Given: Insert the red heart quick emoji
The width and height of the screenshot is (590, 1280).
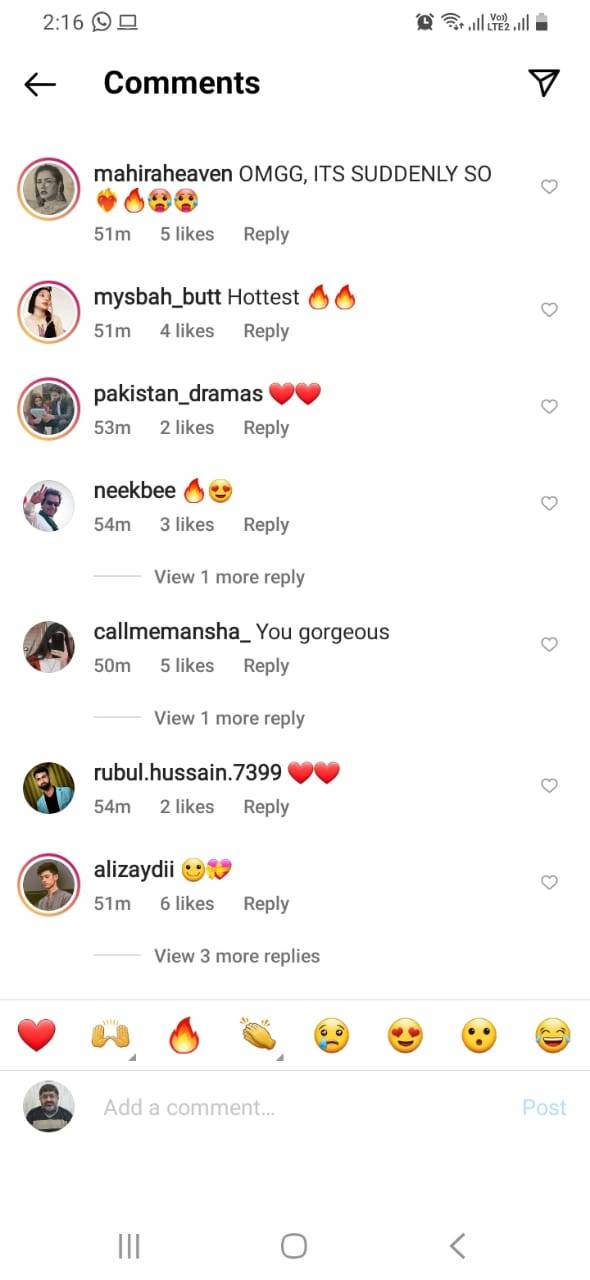Looking at the screenshot, I should pos(37,1035).
